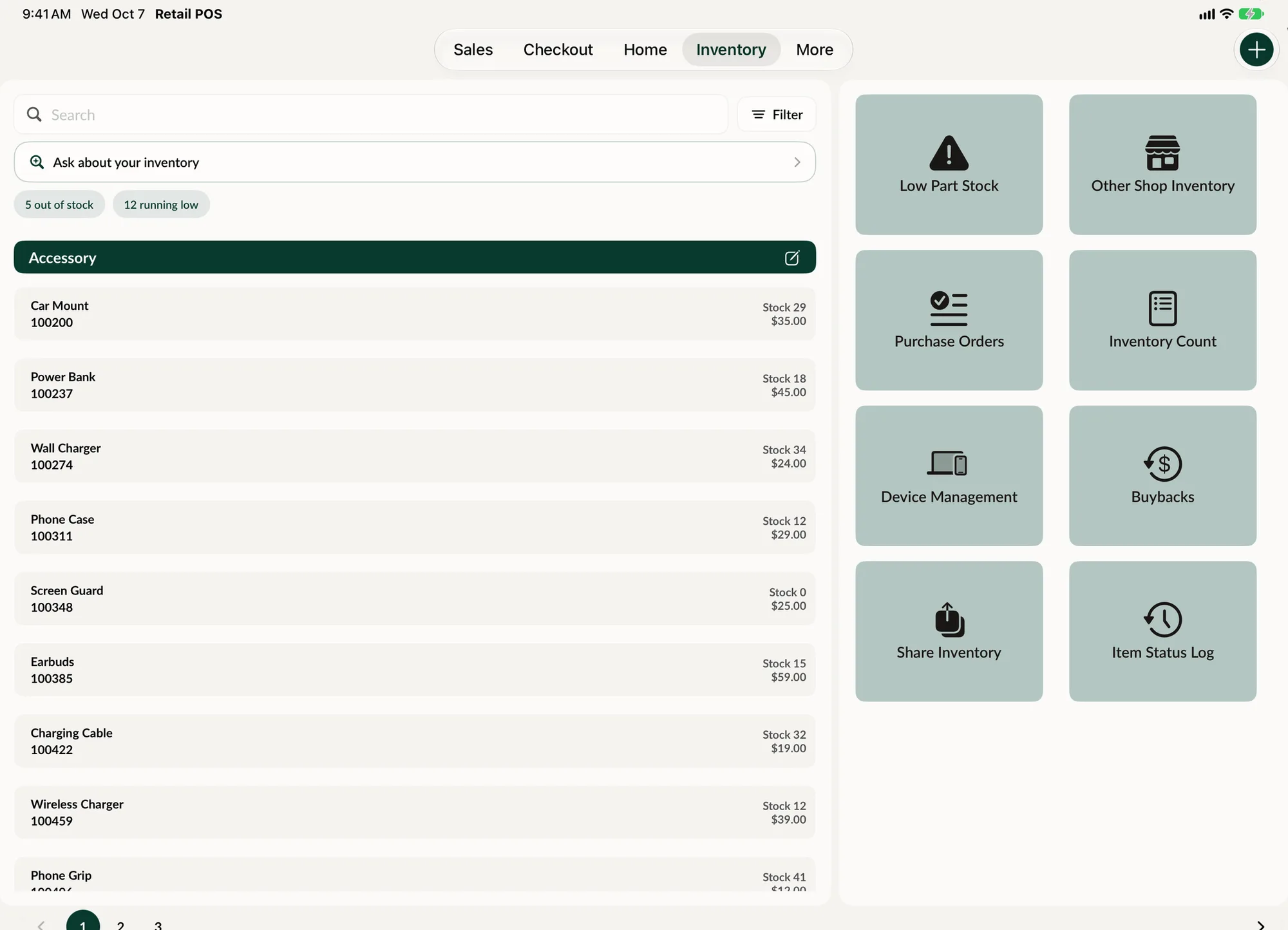Open the Share Inventory tile

(949, 631)
